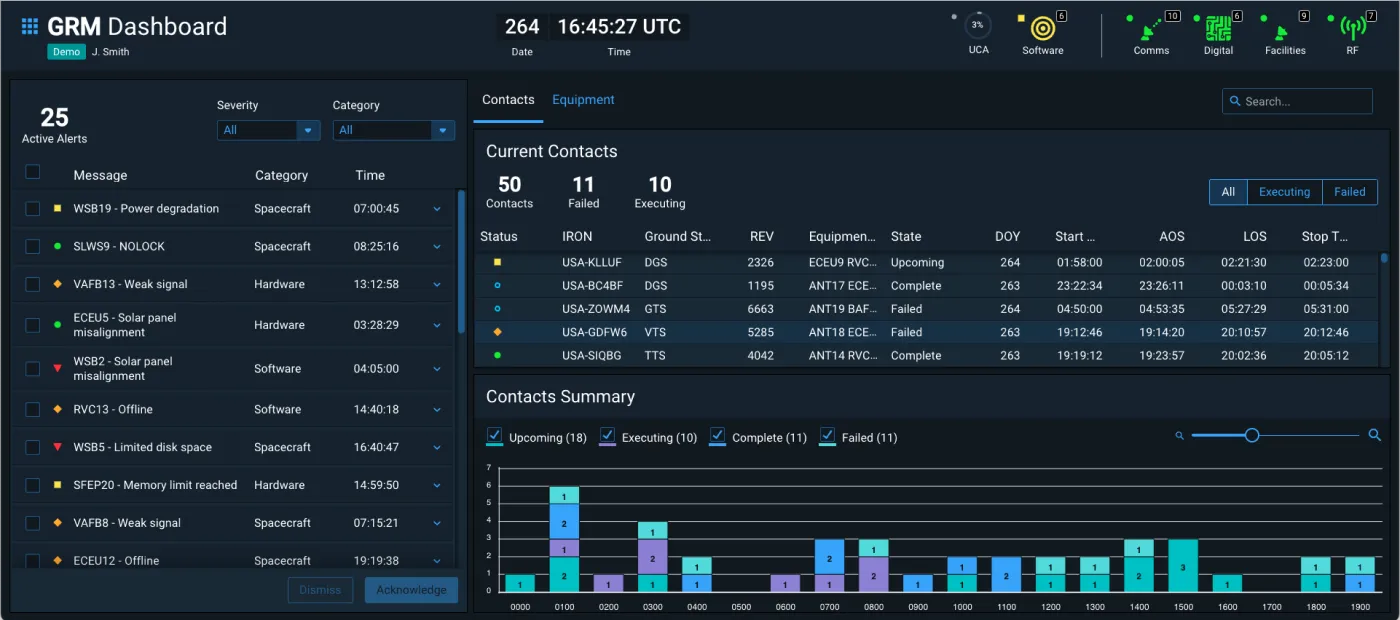Viewport: 1400px width, 620px height.
Task: Open the Category filter dropdown
Action: tap(393, 130)
